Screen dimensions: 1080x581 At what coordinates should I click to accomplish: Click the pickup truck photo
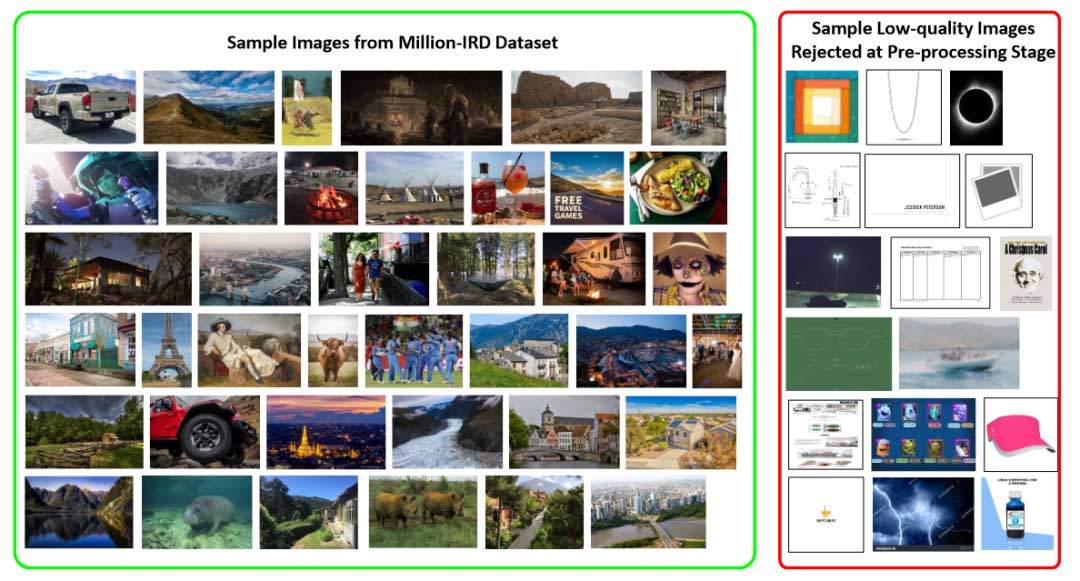tap(80, 107)
